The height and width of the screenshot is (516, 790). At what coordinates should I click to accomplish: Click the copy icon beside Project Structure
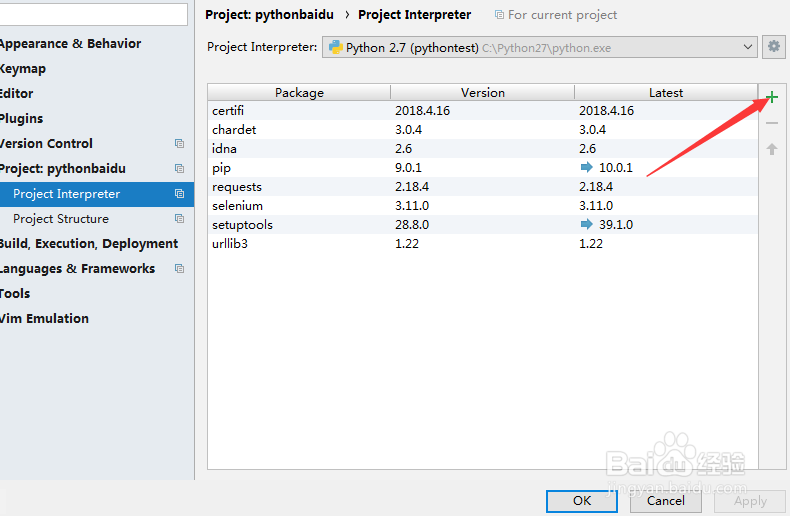coord(179,219)
